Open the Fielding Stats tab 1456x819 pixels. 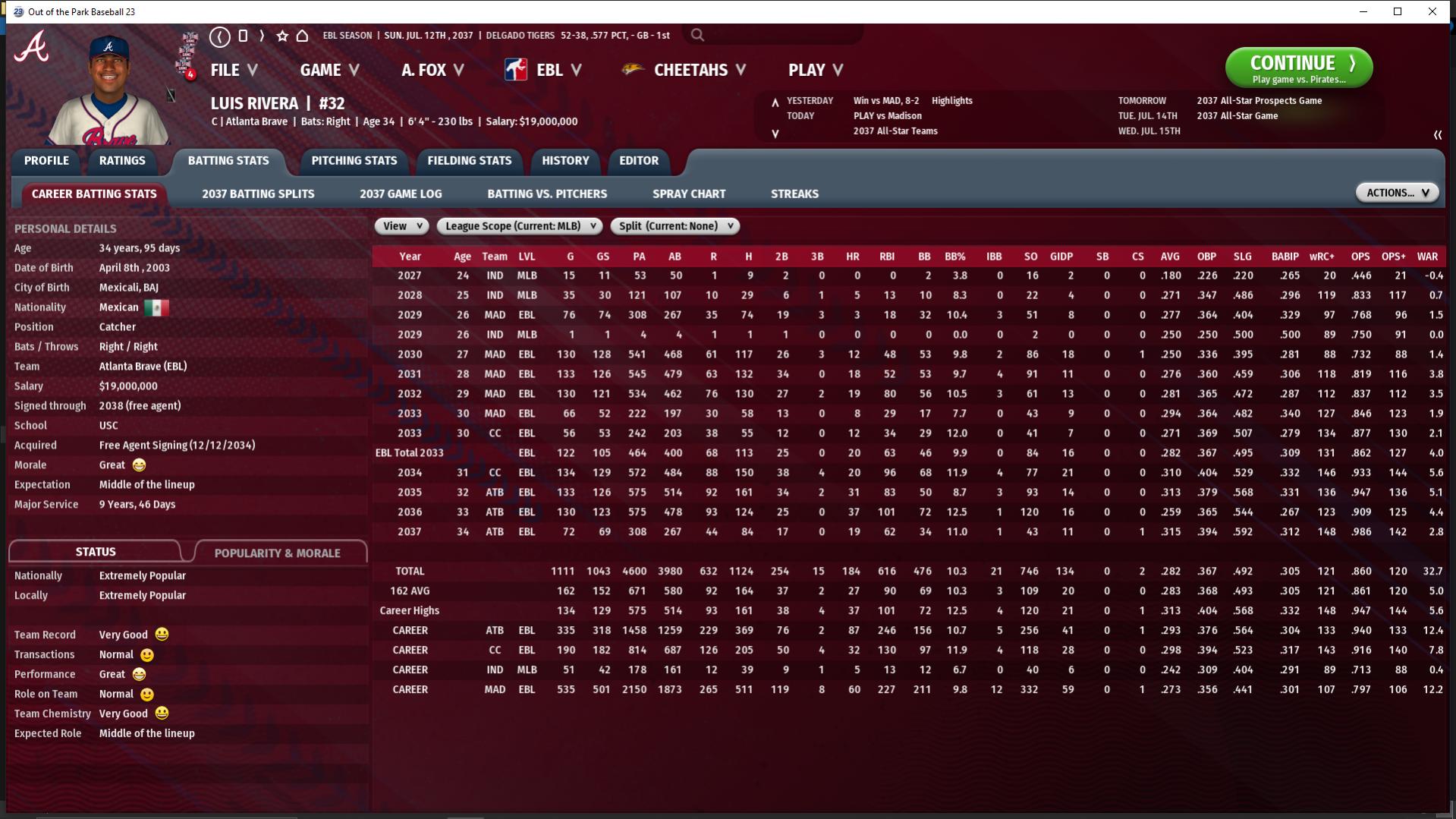point(470,161)
